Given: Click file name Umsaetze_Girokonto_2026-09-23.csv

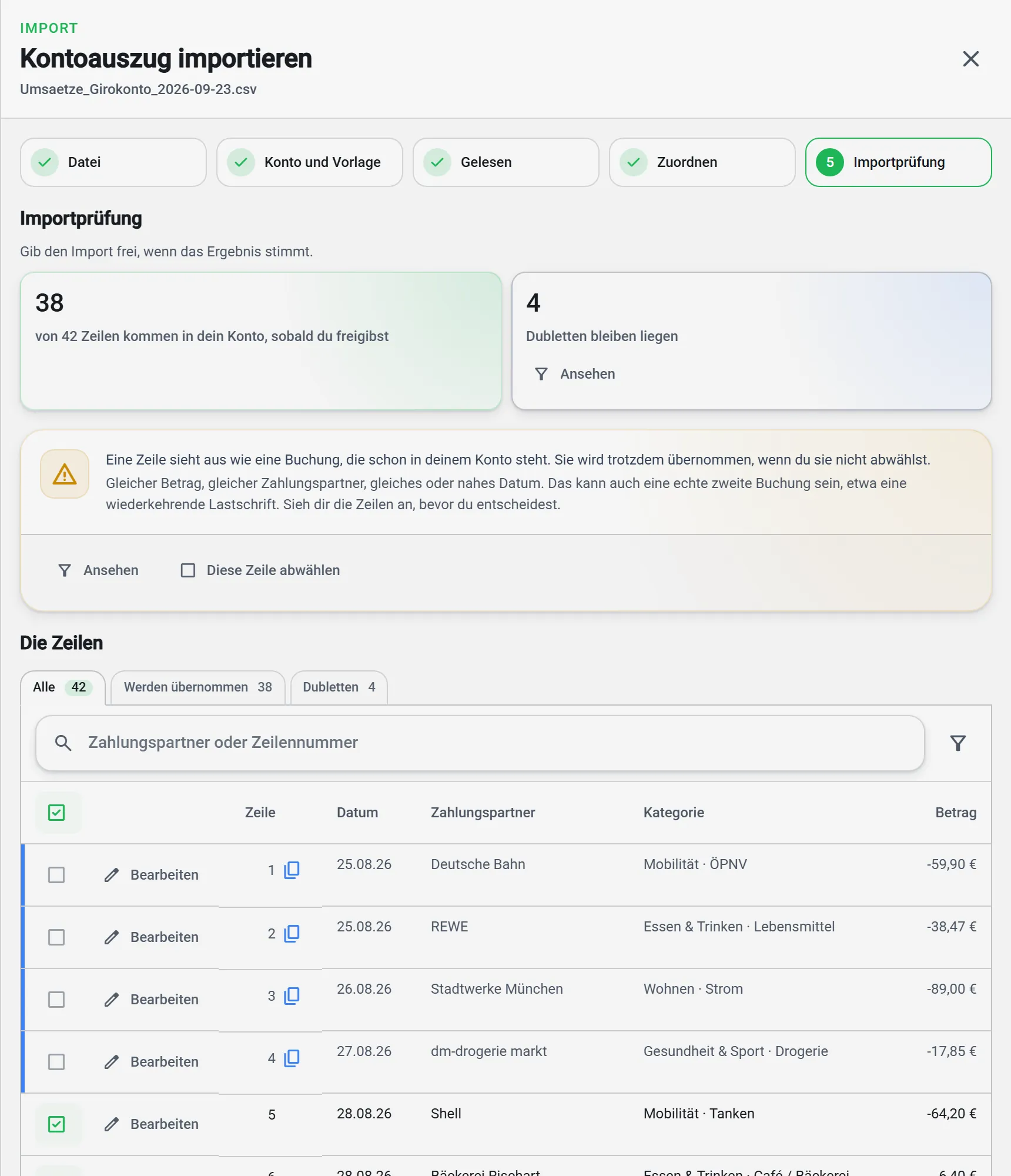Looking at the screenshot, I should (138, 89).
